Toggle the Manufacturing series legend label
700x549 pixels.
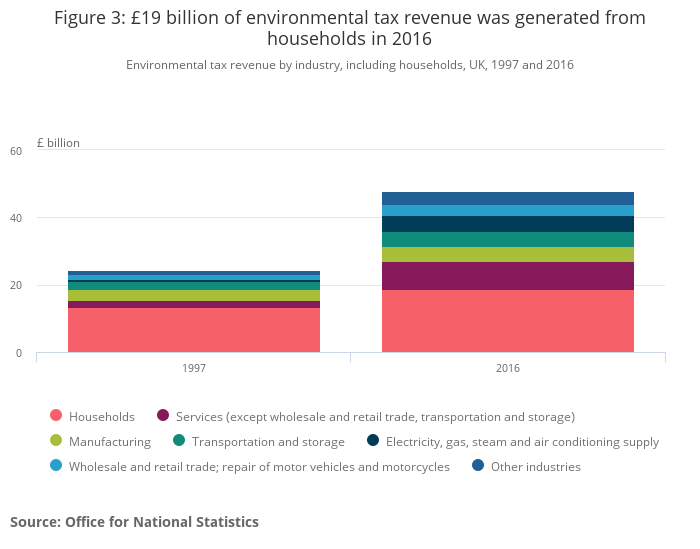pos(109,441)
